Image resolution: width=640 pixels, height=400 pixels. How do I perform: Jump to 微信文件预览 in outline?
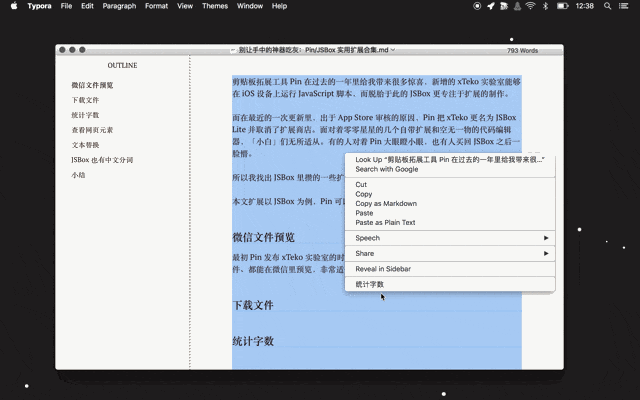92,85
